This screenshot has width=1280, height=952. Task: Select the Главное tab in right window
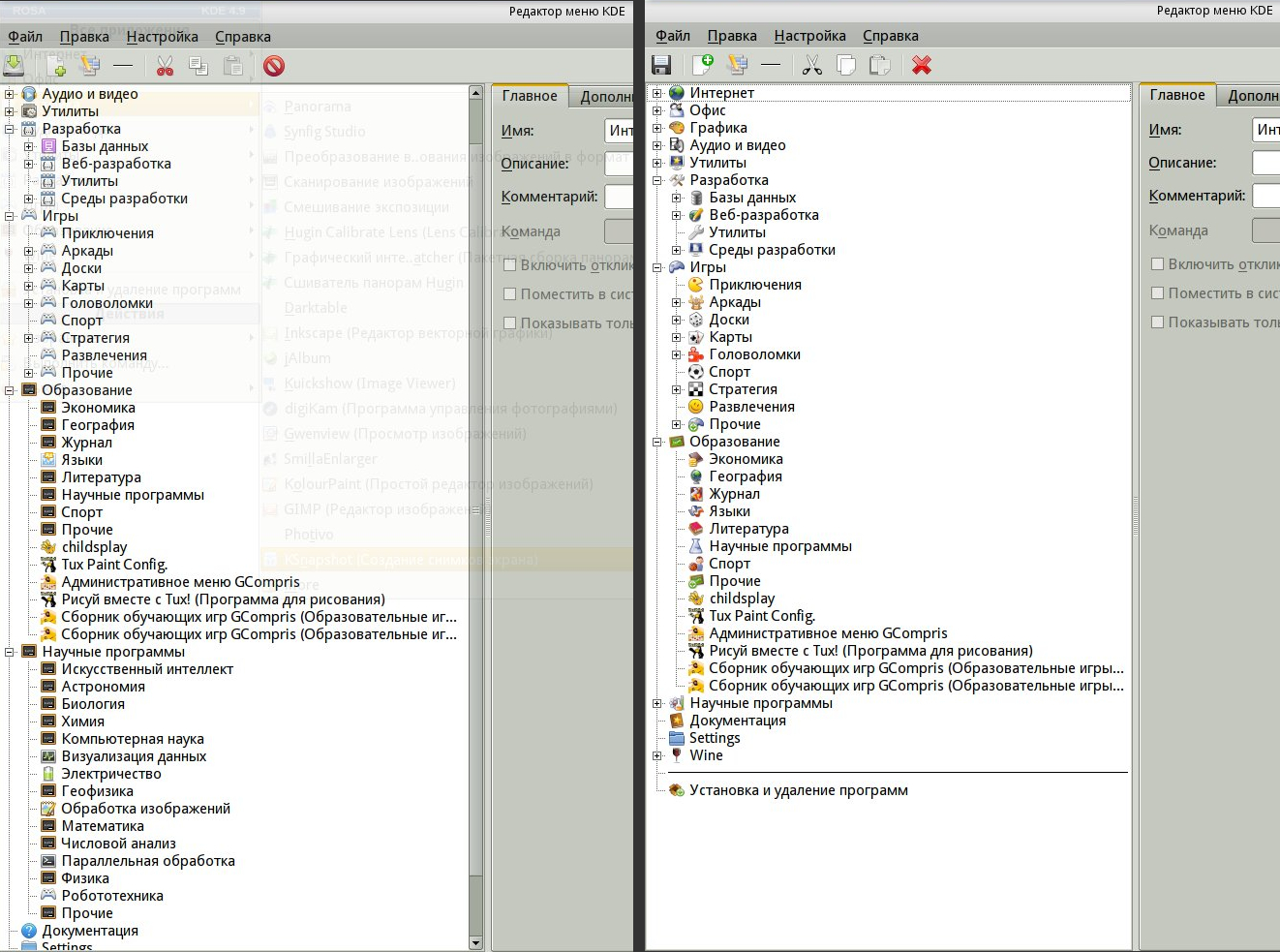1177,95
